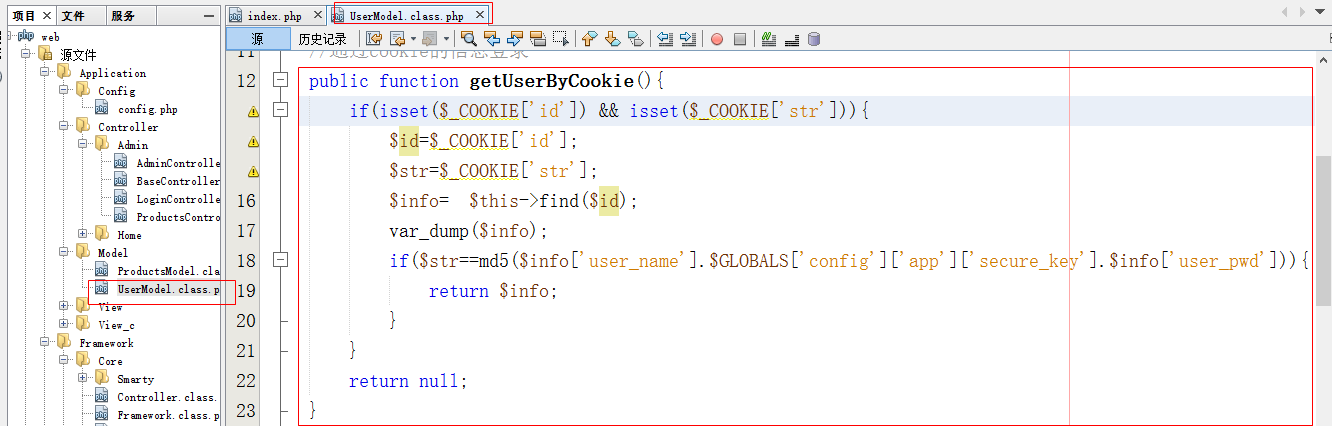Open the 文件 (Files) panel tab
Image resolution: width=1332 pixels, height=426 pixels.
coord(73,16)
